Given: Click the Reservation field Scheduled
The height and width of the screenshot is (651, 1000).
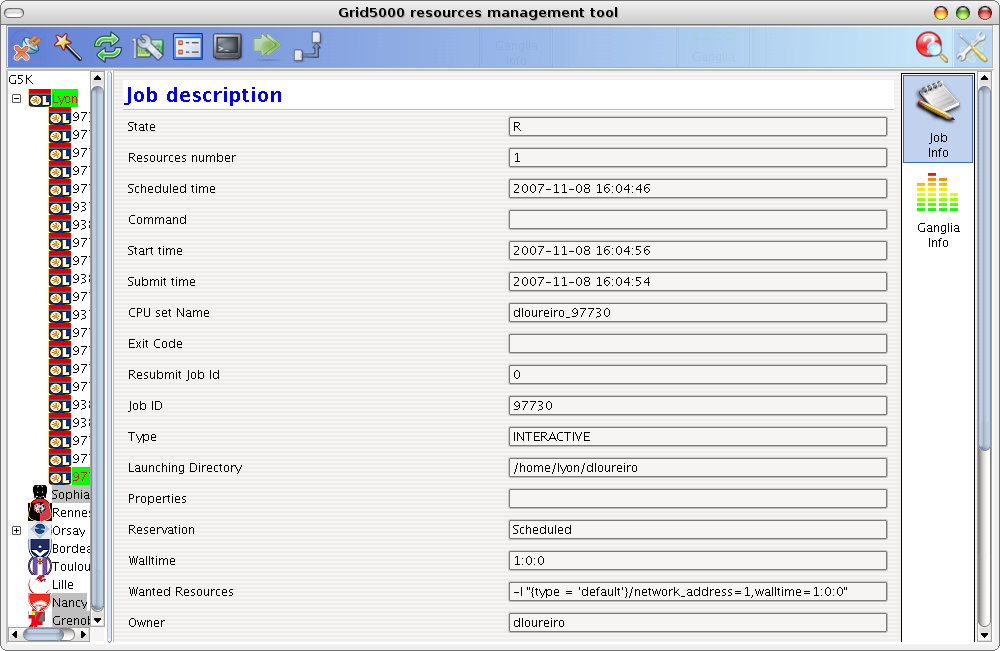Looking at the screenshot, I should pos(698,530).
